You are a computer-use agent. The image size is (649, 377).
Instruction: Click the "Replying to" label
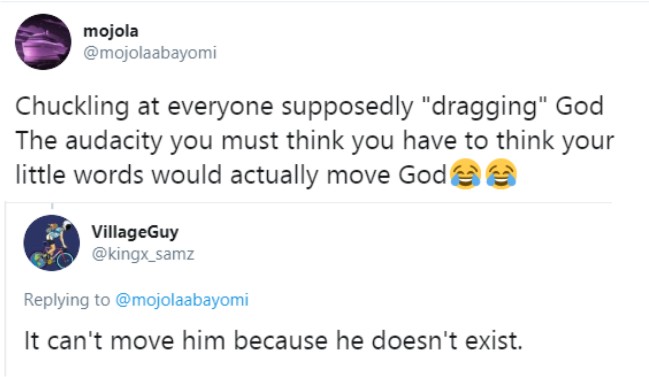[67, 300]
